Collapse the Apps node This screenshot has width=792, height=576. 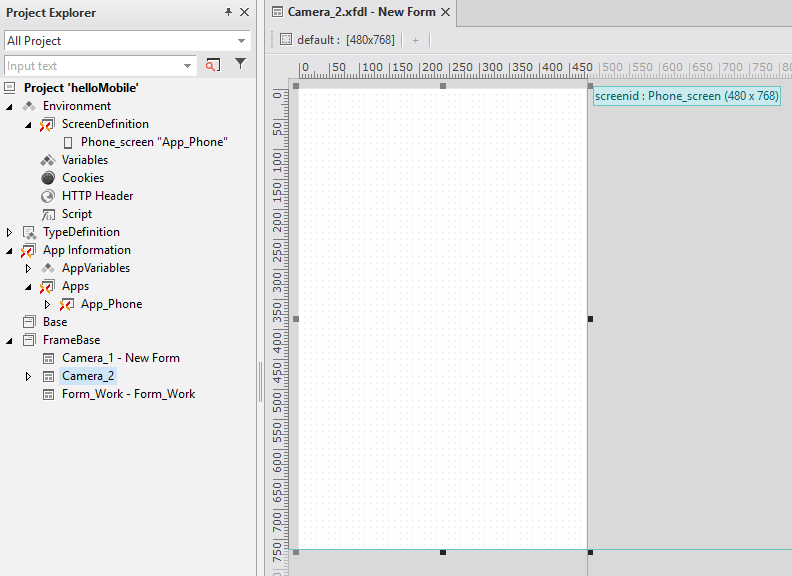28,287
